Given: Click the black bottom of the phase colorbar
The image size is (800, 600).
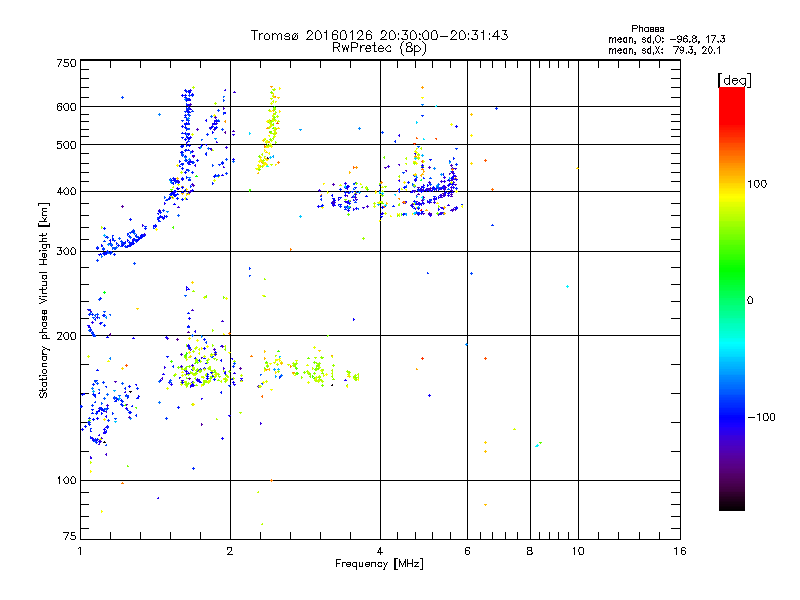Looking at the screenshot, I should pyautogui.click(x=732, y=504).
